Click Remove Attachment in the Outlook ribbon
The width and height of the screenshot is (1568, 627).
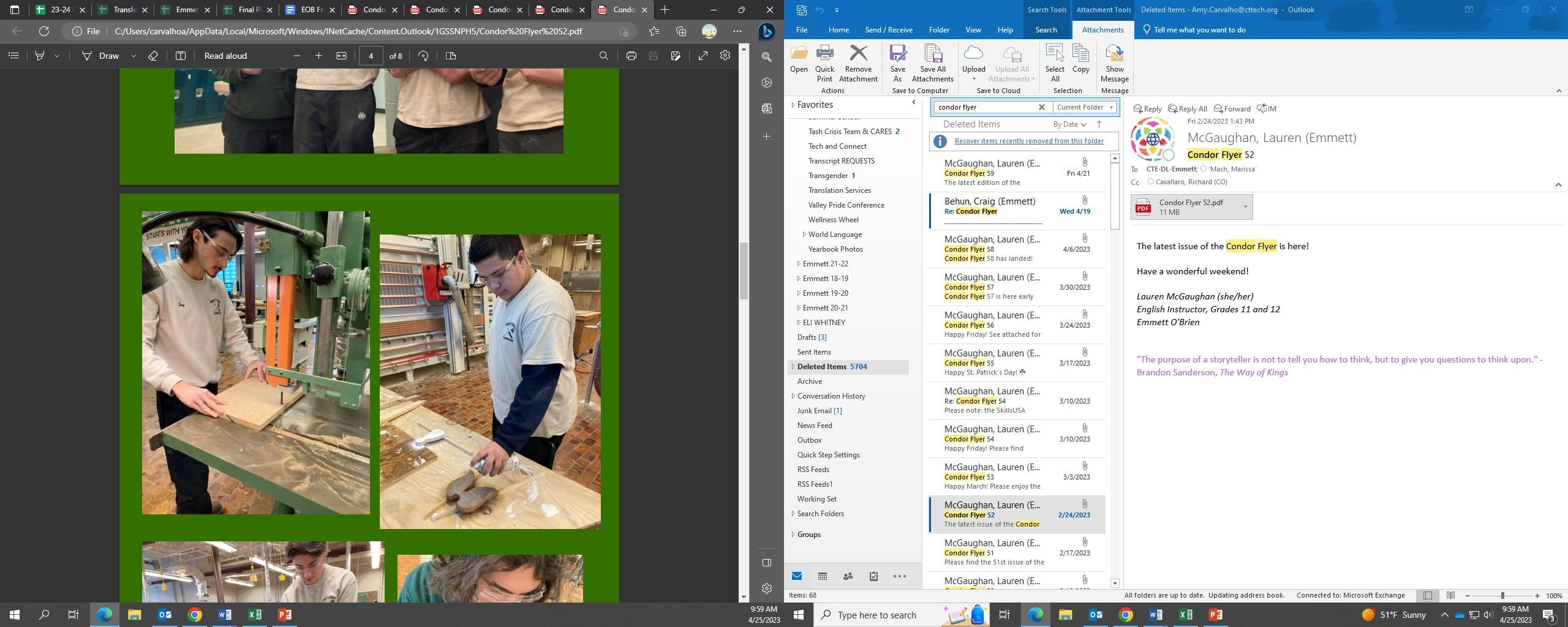[858, 64]
